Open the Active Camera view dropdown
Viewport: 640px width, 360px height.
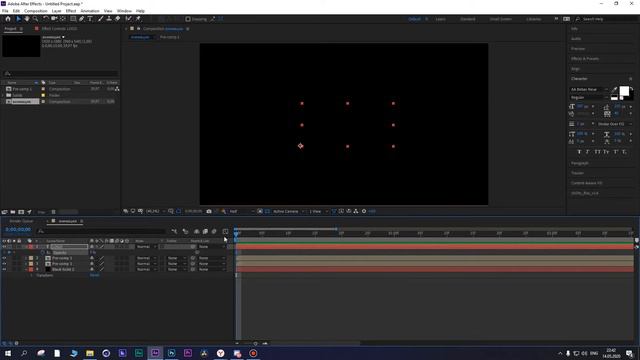pyautogui.click(x=289, y=211)
